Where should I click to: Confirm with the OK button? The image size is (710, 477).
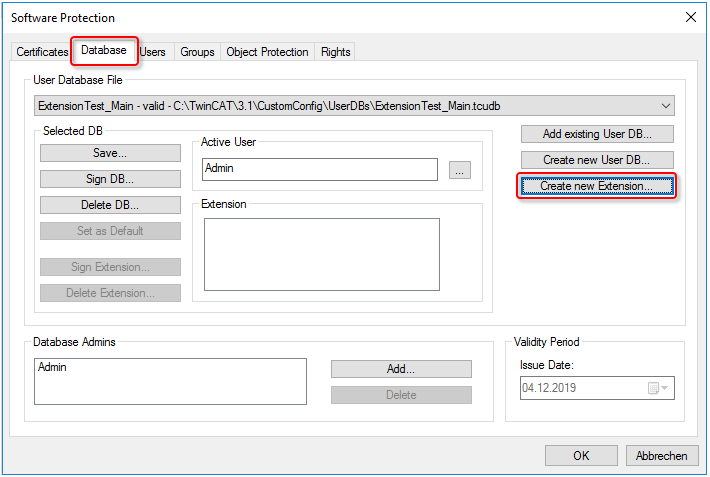tap(581, 455)
